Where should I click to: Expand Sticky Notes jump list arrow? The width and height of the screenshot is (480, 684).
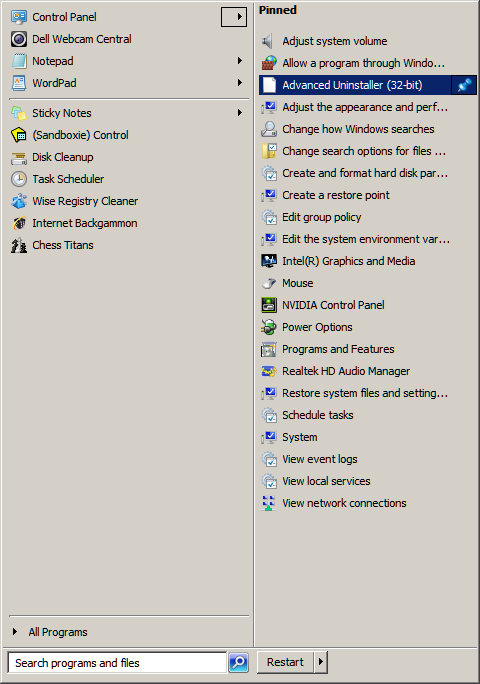240,113
